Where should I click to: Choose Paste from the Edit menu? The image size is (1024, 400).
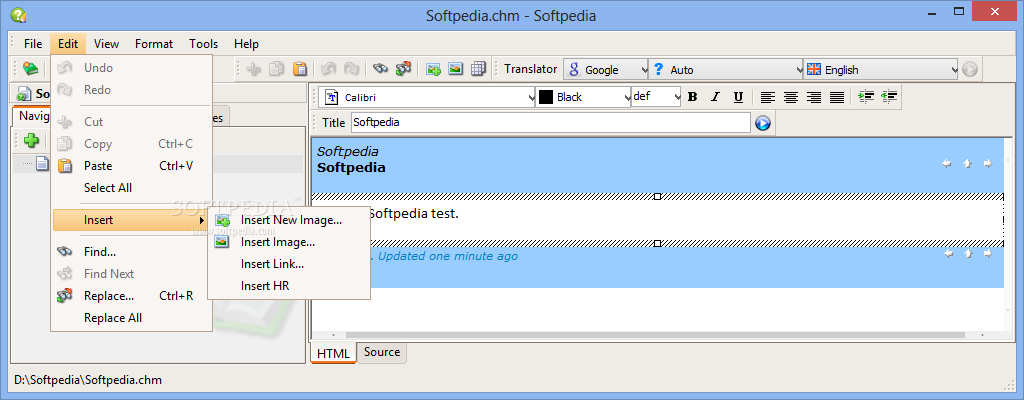tap(131, 166)
